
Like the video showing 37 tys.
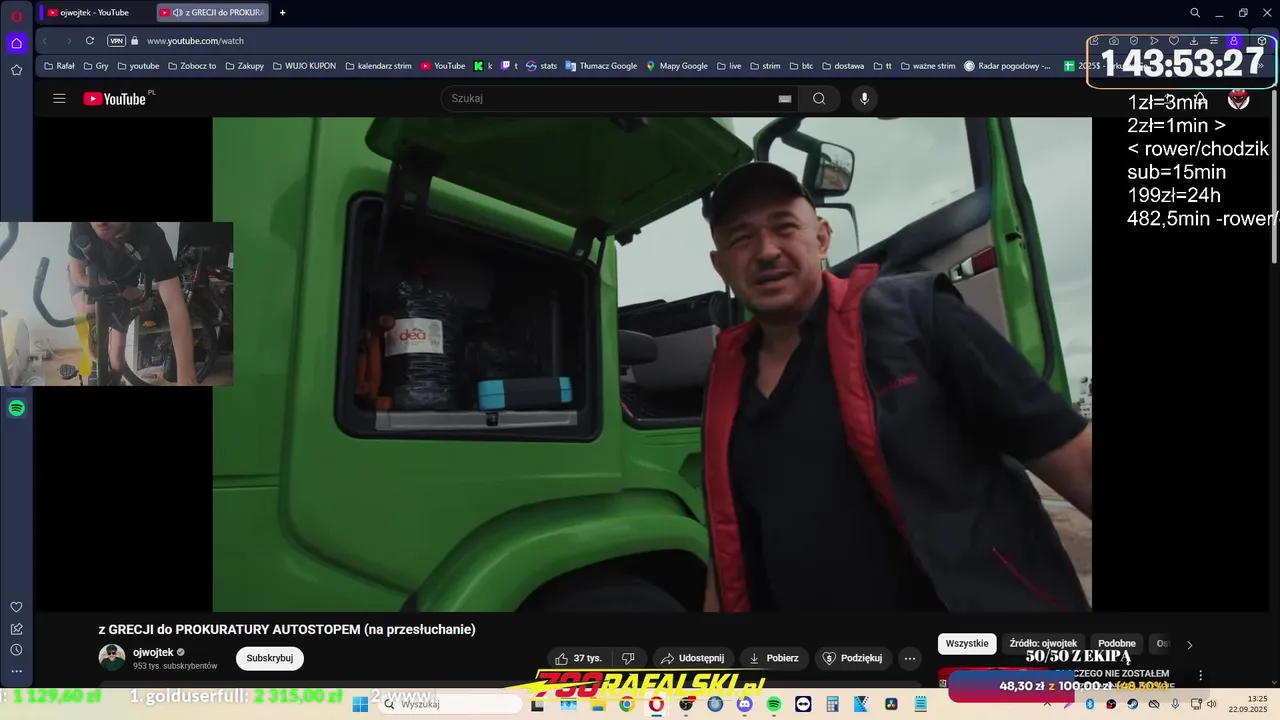pos(581,658)
